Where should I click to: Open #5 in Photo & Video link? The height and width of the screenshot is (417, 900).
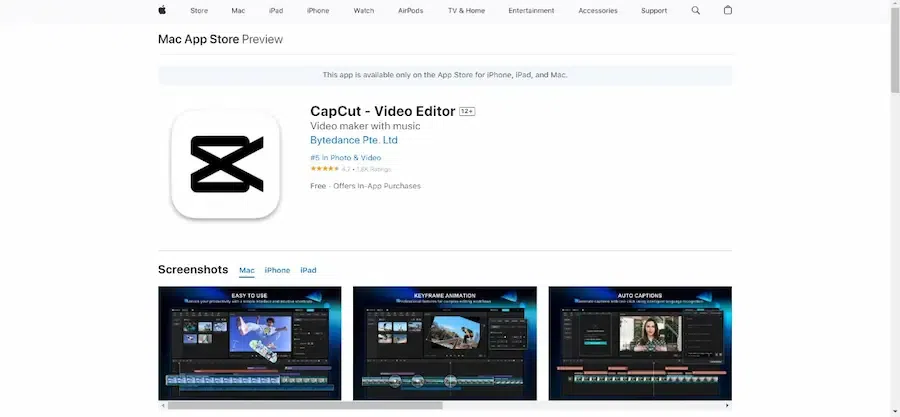(346, 158)
